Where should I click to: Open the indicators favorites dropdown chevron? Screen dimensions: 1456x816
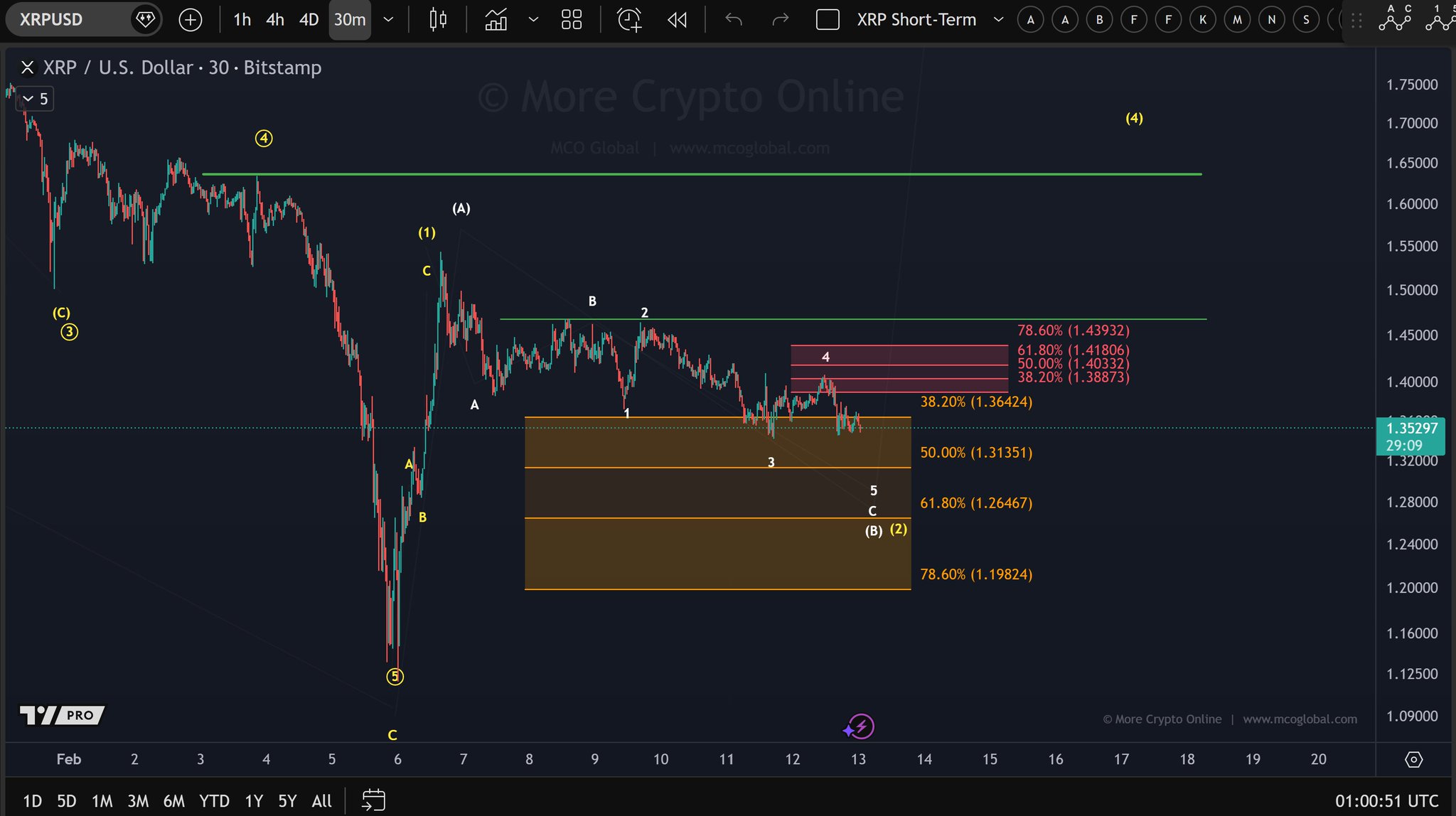coord(533,20)
